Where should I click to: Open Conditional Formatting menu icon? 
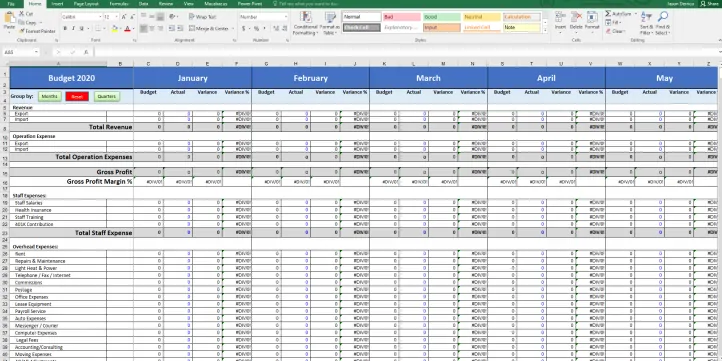pyautogui.click(x=306, y=17)
